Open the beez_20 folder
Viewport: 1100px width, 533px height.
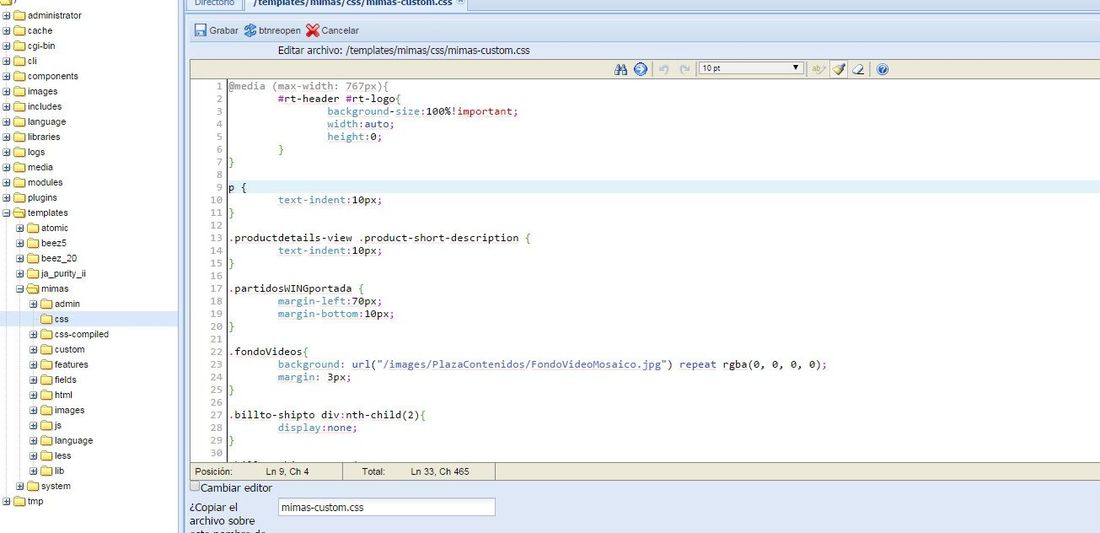59,258
